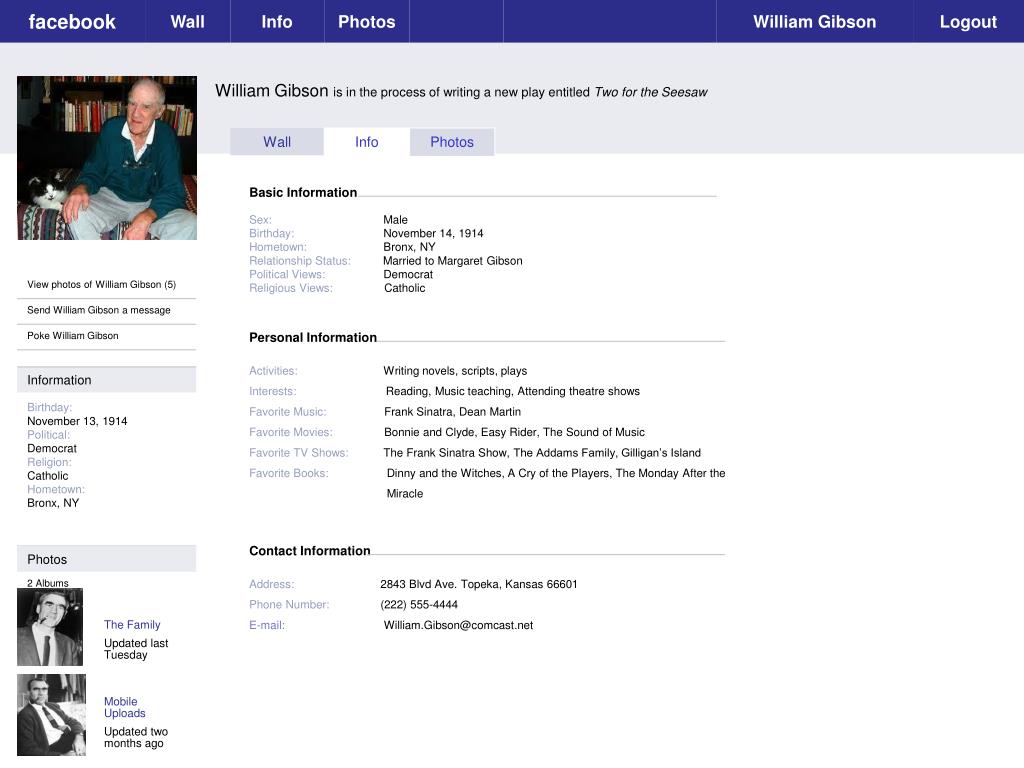Viewport: 1024px width, 768px height.
Task: Click the status title Two for the Seesaw
Action: 650,92
